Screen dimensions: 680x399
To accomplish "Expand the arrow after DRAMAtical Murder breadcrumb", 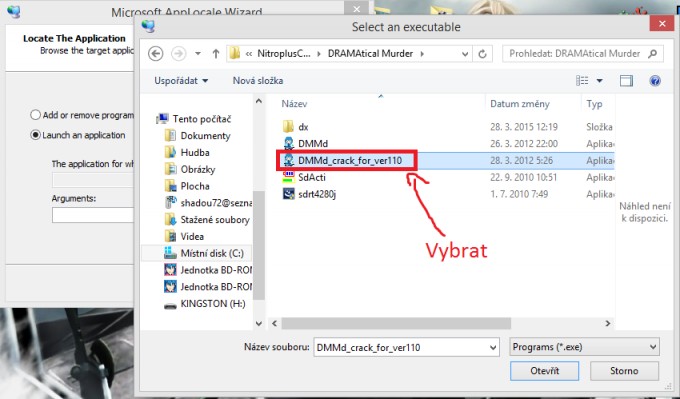I will [422, 54].
